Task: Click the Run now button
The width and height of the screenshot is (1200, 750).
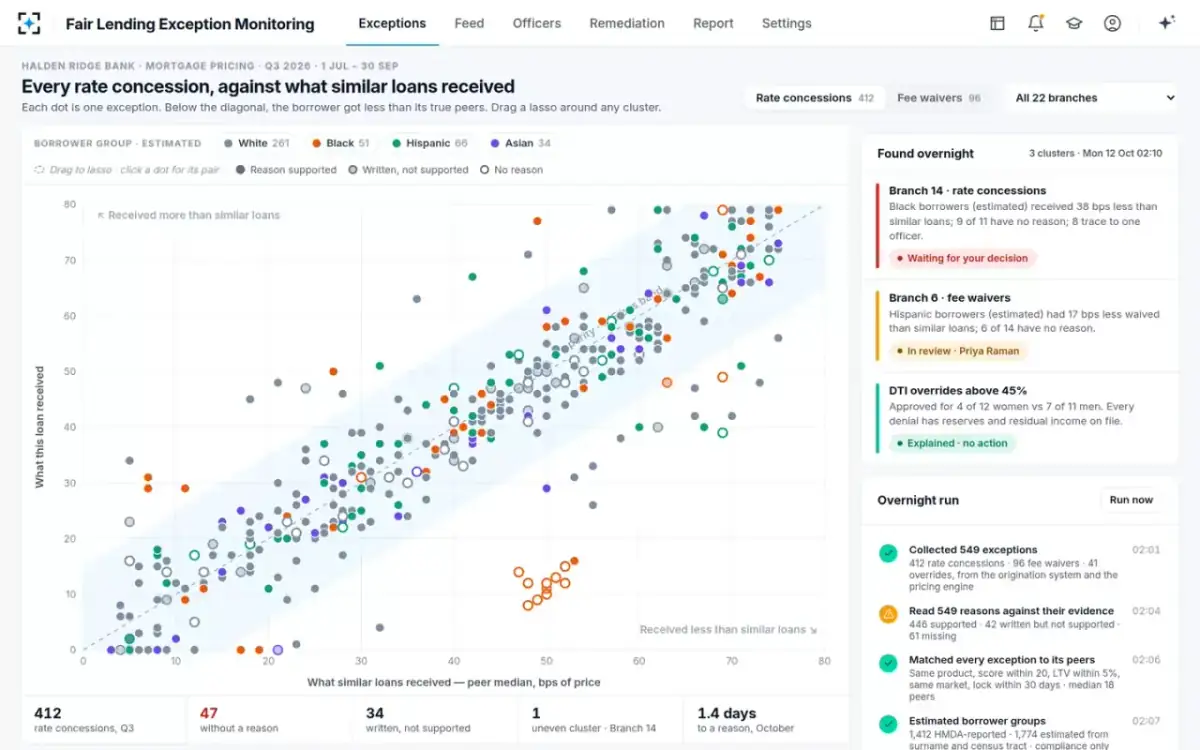Action: click(x=1131, y=500)
